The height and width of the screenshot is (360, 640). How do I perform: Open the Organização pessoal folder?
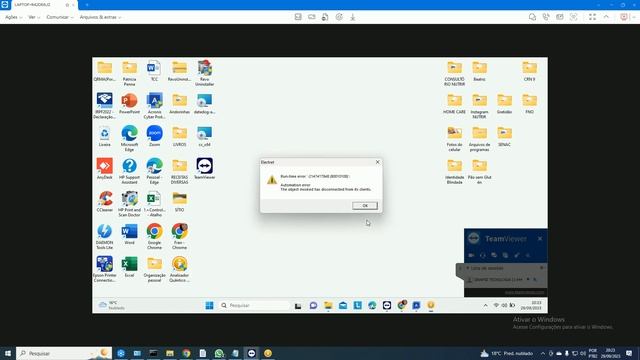pos(154,269)
